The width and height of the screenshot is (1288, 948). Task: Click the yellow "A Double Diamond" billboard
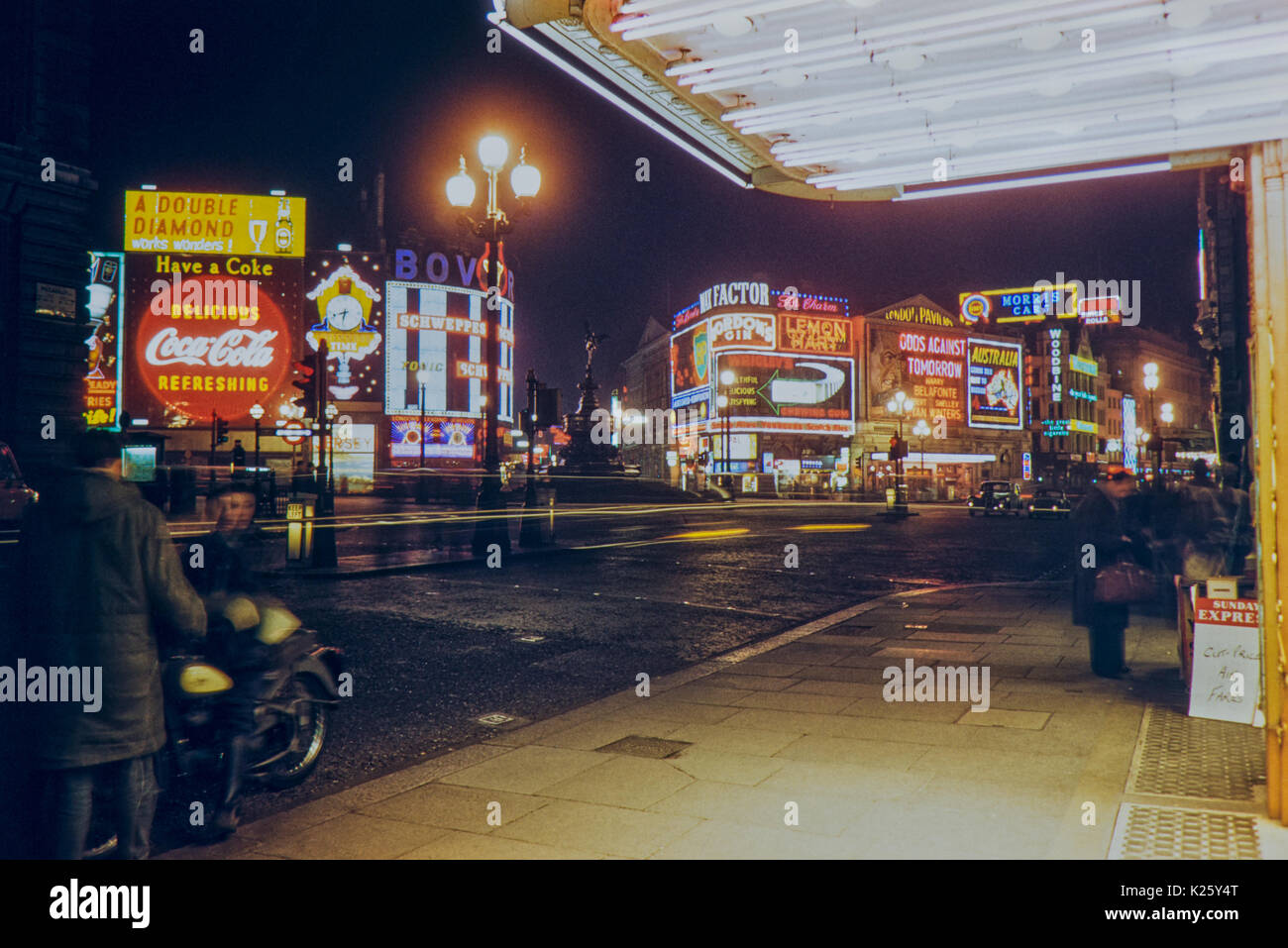[x=215, y=223]
